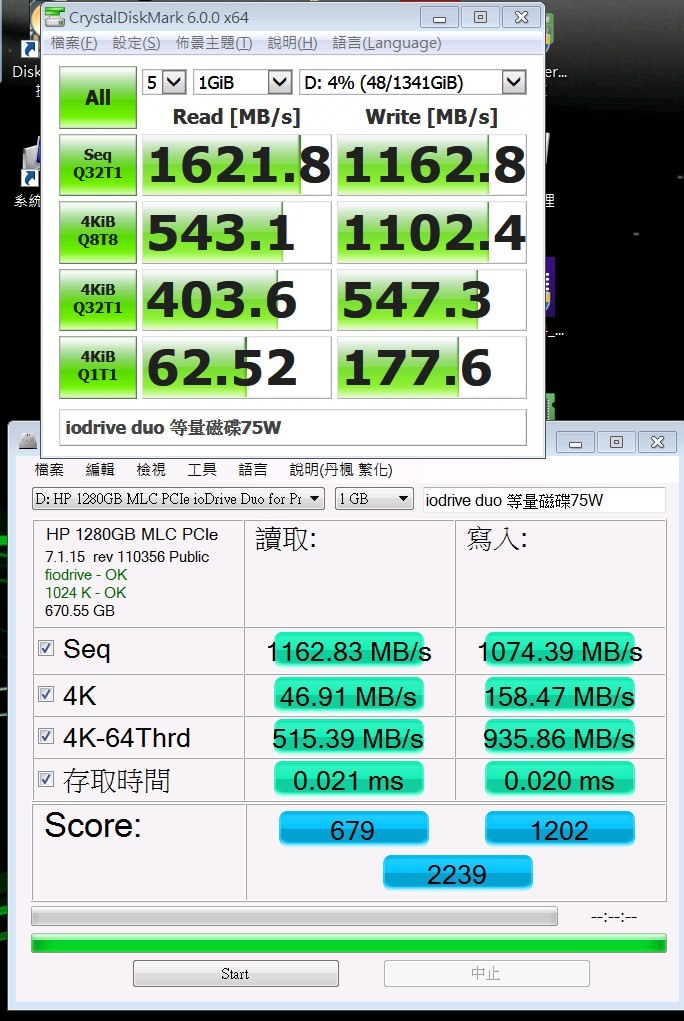This screenshot has width=684, height=1021.
Task: Click the 4KiB Q8T8 read value 543.1
Action: coord(237,232)
